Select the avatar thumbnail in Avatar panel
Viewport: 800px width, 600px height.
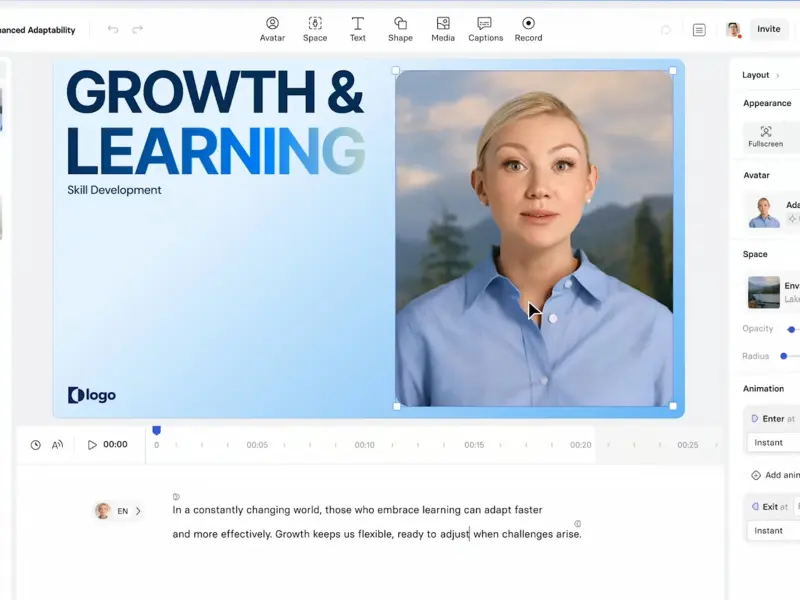(x=764, y=212)
